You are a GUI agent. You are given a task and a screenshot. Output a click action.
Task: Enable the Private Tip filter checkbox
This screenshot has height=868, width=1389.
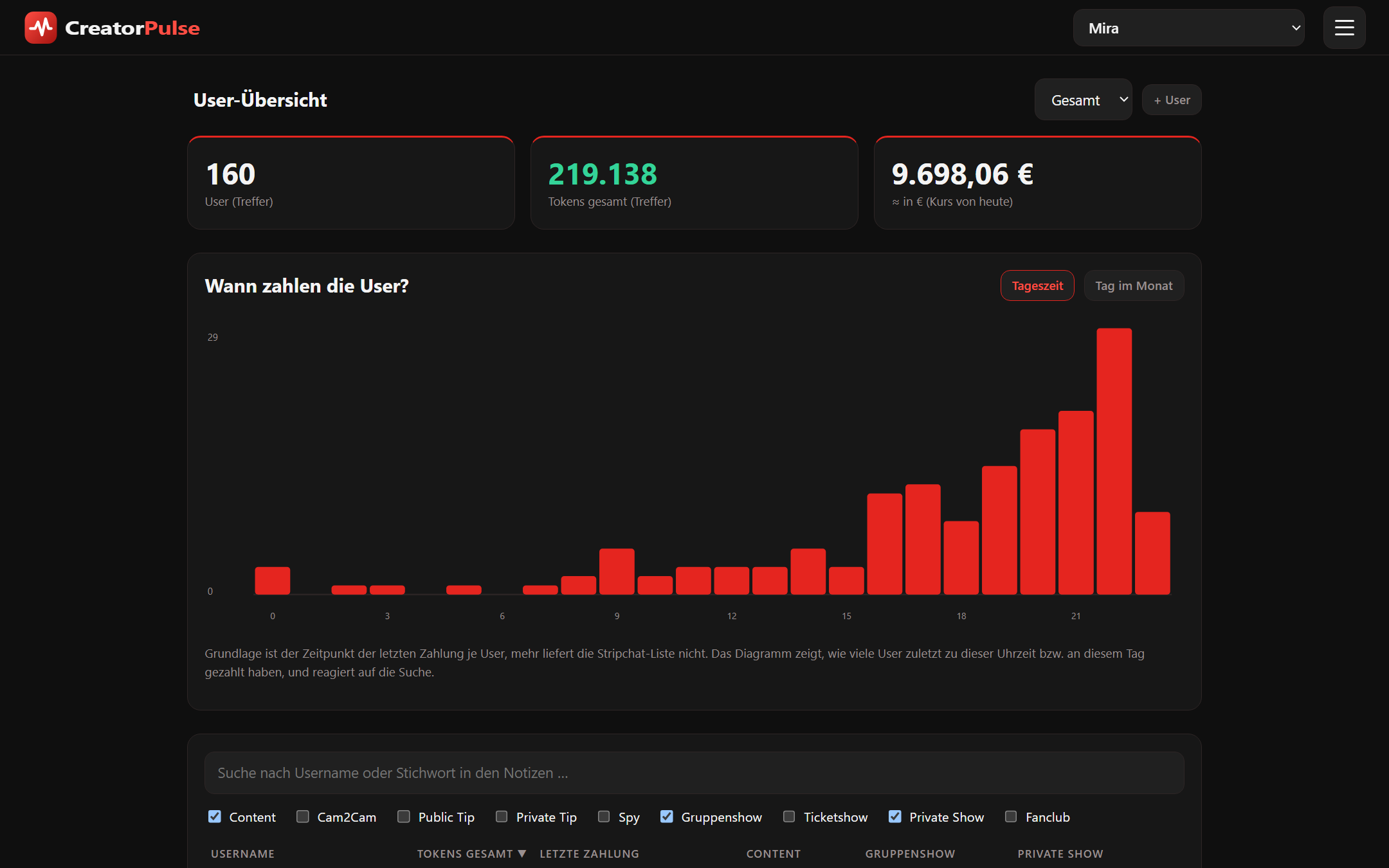tap(502, 817)
